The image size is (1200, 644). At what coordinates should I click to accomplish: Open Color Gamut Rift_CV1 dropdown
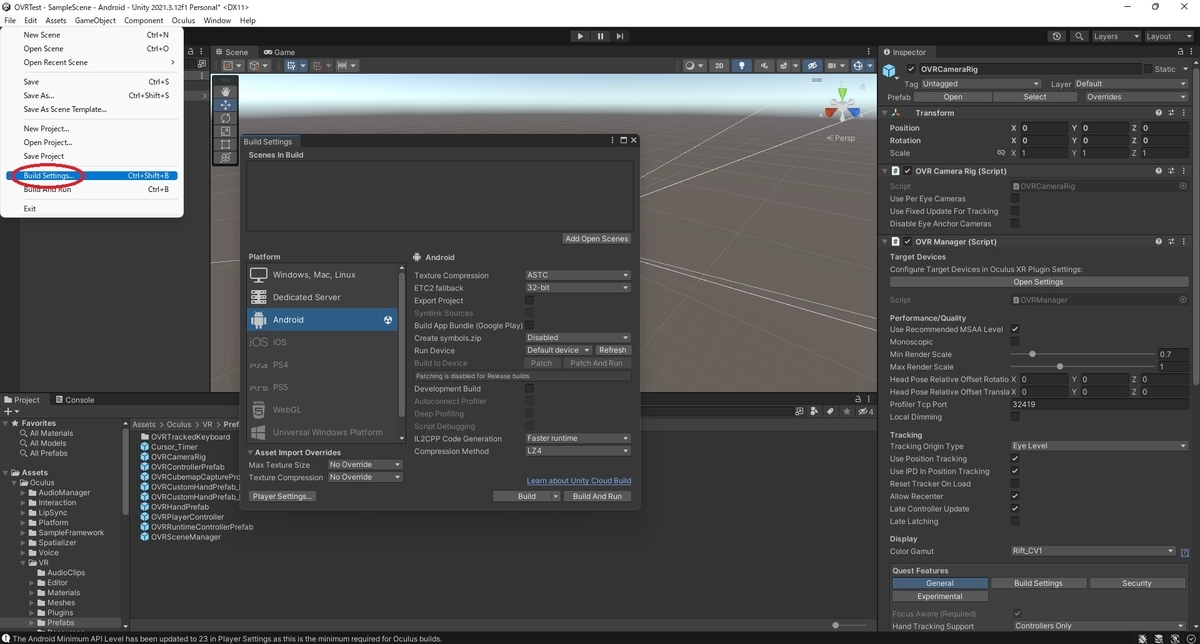(1093, 551)
